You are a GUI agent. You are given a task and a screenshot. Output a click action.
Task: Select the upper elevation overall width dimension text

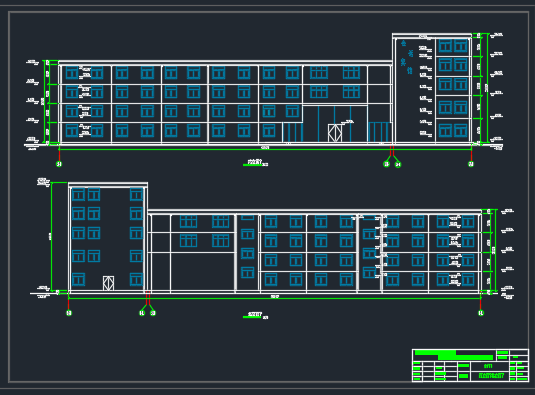pyautogui.click(x=265, y=148)
